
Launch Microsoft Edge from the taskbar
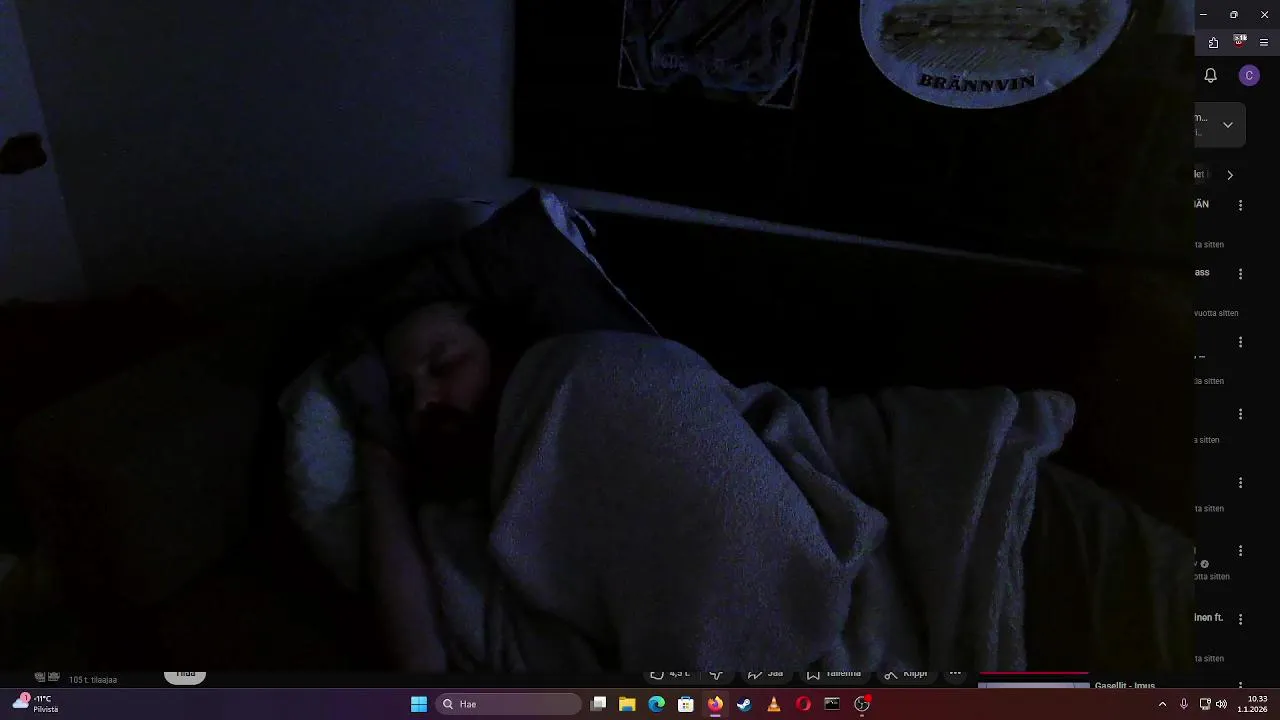(656, 704)
